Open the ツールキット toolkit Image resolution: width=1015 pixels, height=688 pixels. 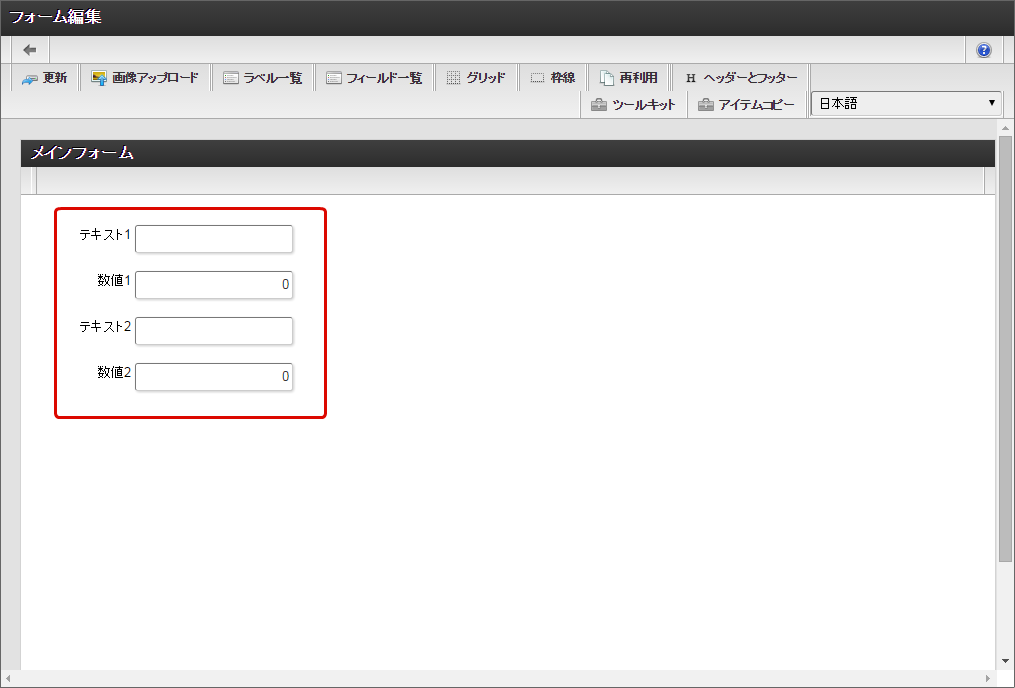(x=633, y=105)
